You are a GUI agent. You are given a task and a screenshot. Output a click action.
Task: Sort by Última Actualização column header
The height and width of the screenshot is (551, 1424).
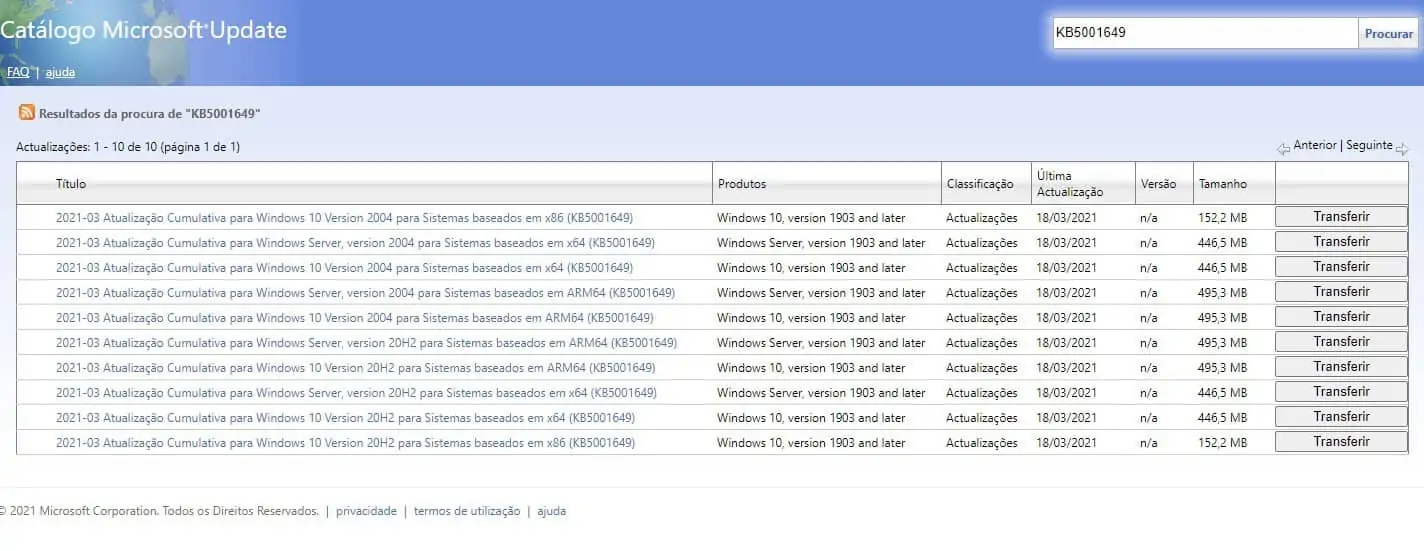[x=1070, y=183]
